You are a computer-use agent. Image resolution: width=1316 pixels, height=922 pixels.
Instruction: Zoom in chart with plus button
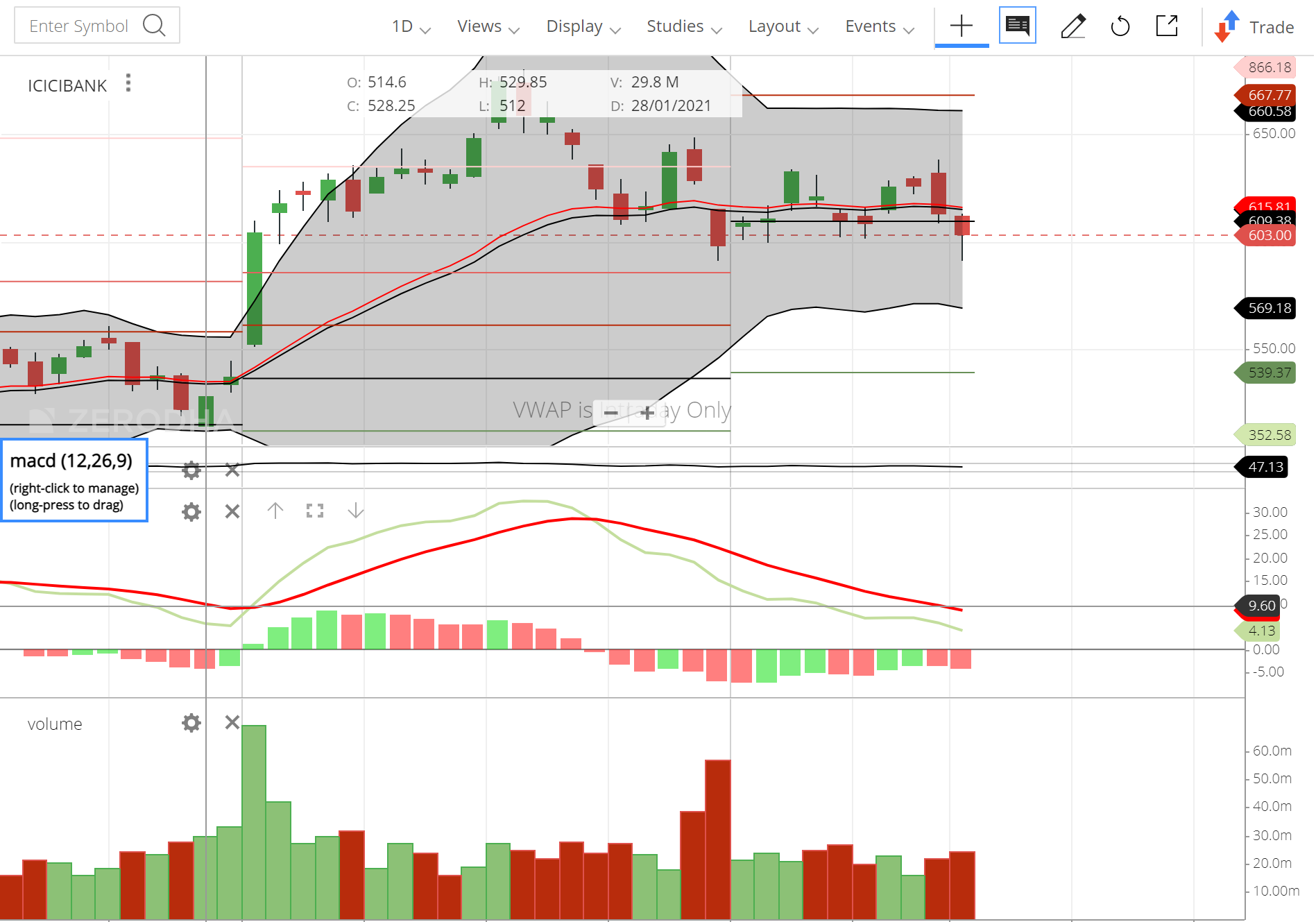647,413
